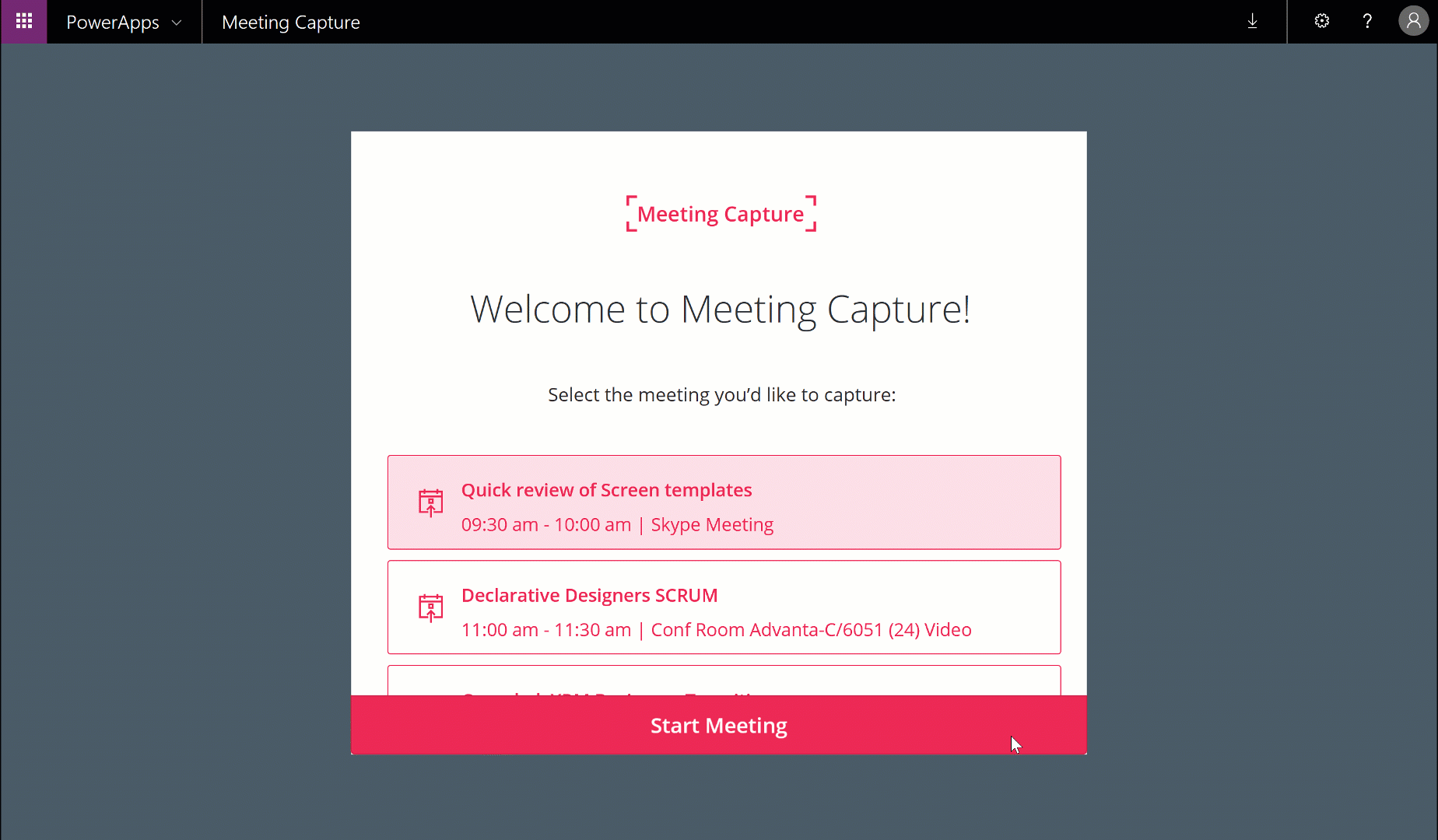Screen dimensions: 1438x840
Task: Select Quick review of Screen templates title
Action: click(606, 490)
